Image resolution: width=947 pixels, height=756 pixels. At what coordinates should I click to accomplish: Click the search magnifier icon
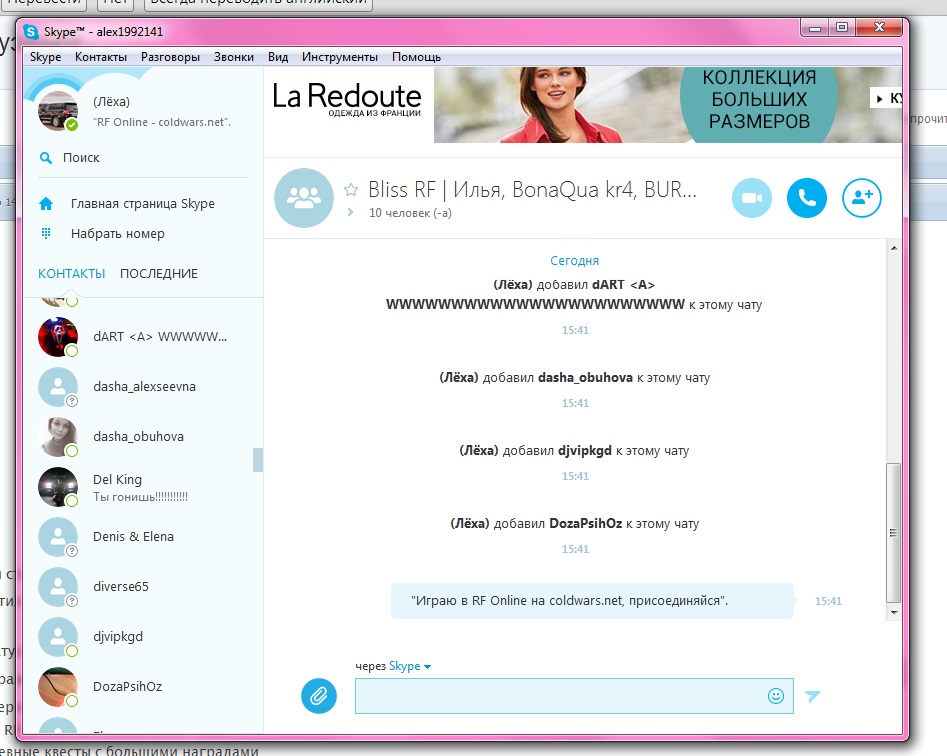click(46, 158)
